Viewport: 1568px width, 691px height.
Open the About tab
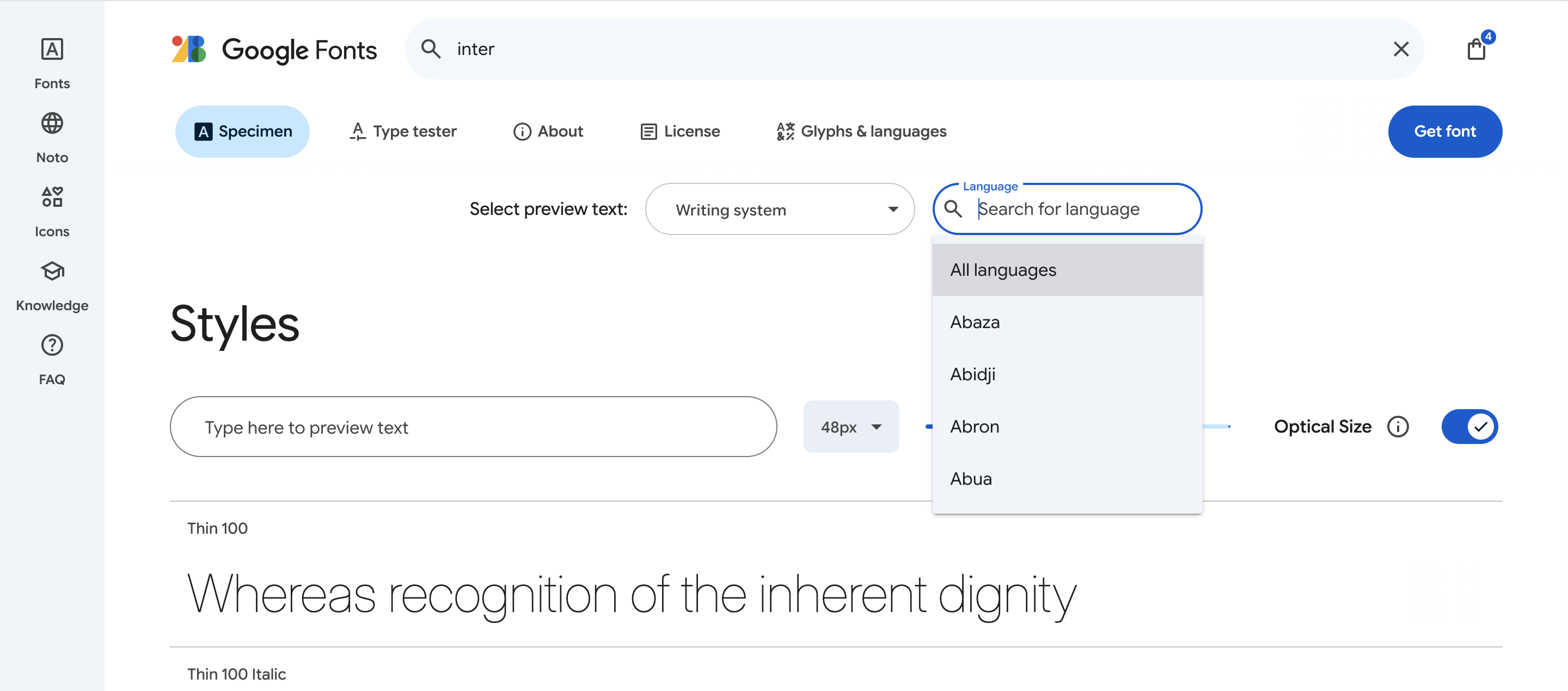pos(548,131)
